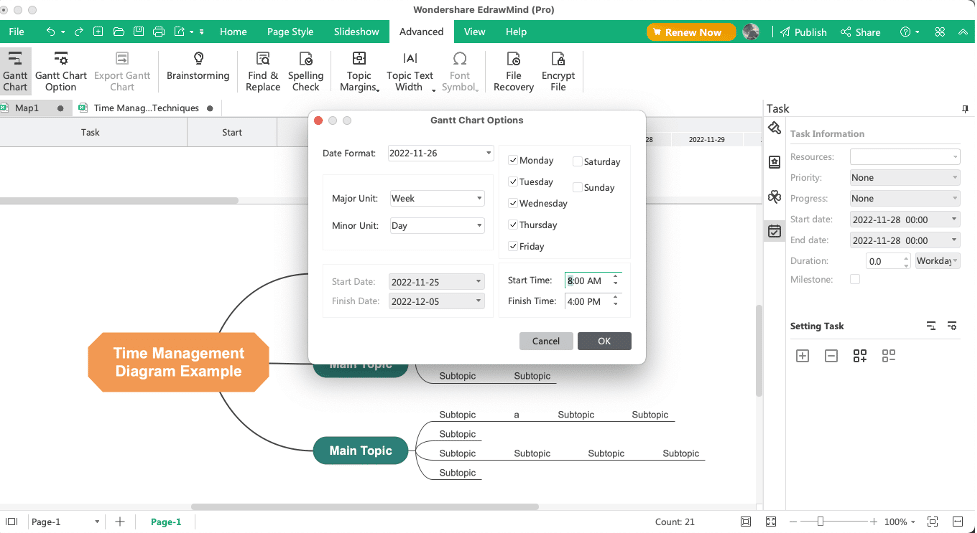Run Spelling Check
977x533 pixels.
306,71
